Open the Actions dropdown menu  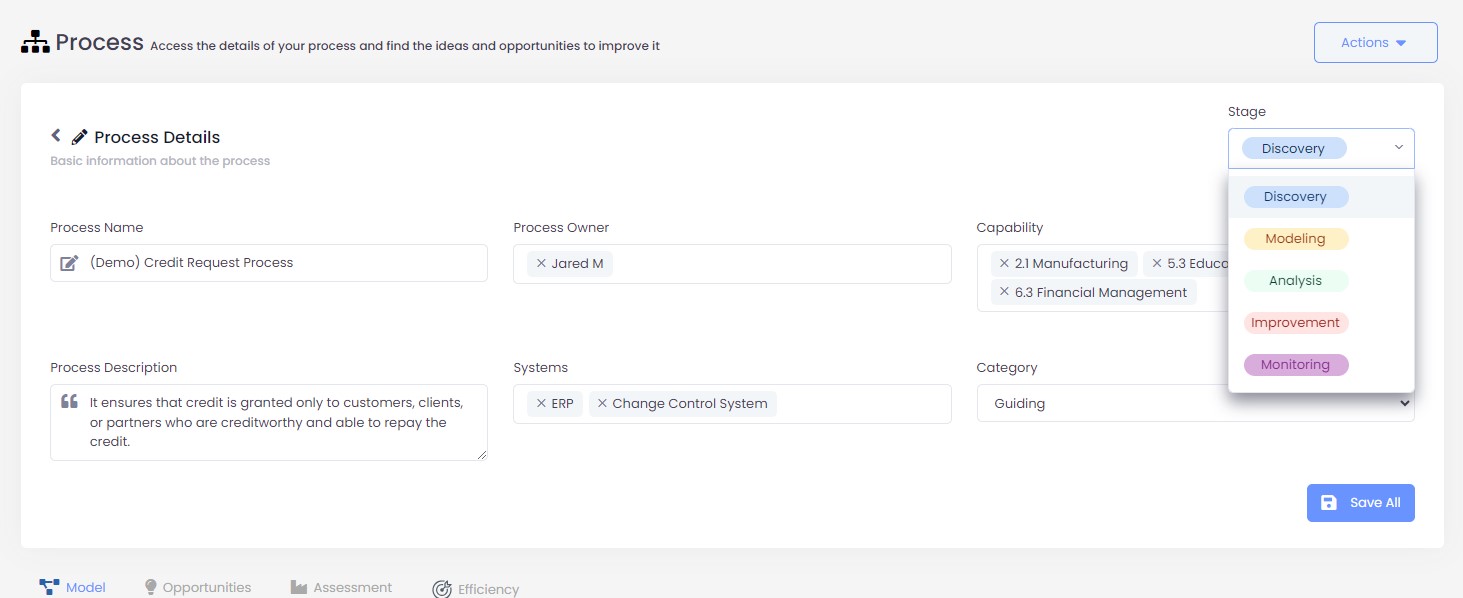[1374, 42]
